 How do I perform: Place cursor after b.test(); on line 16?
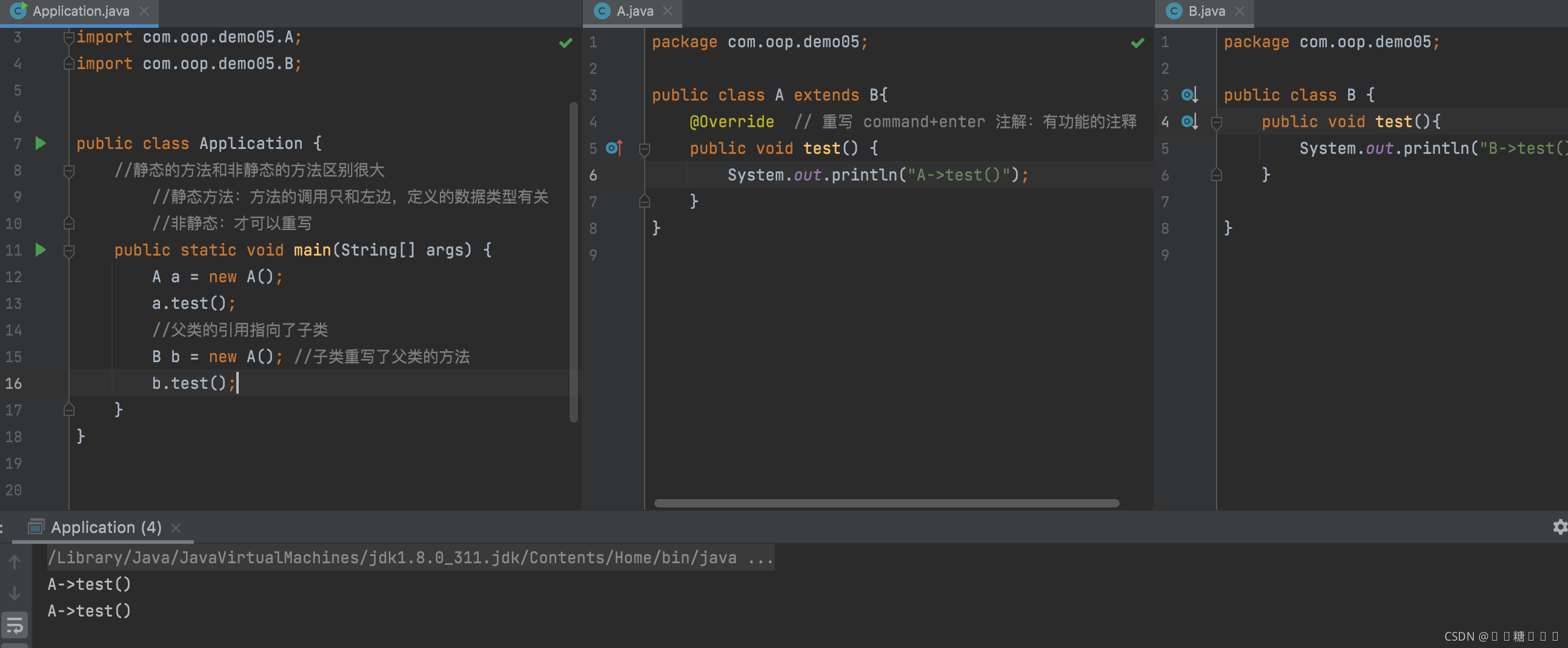(x=238, y=383)
